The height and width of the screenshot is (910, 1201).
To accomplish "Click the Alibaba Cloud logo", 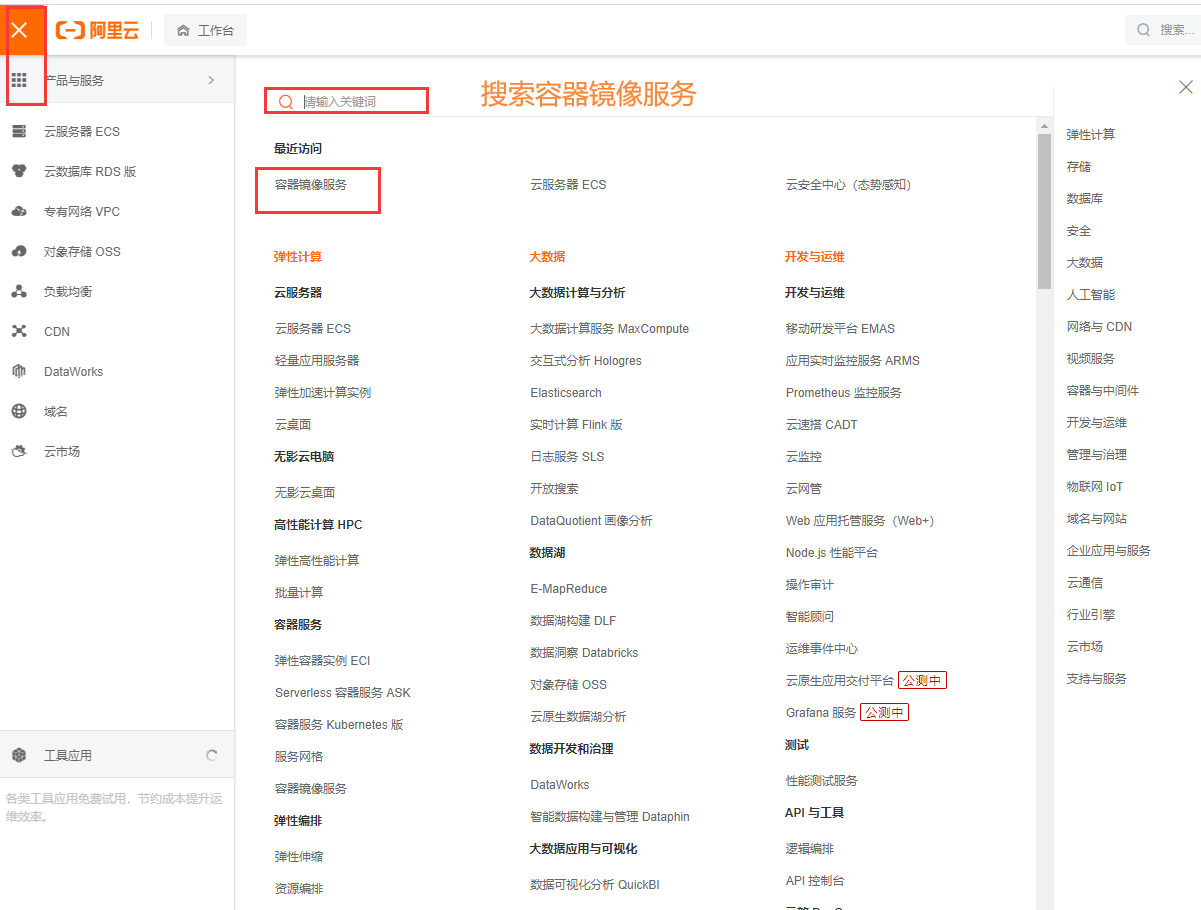I will (97, 30).
